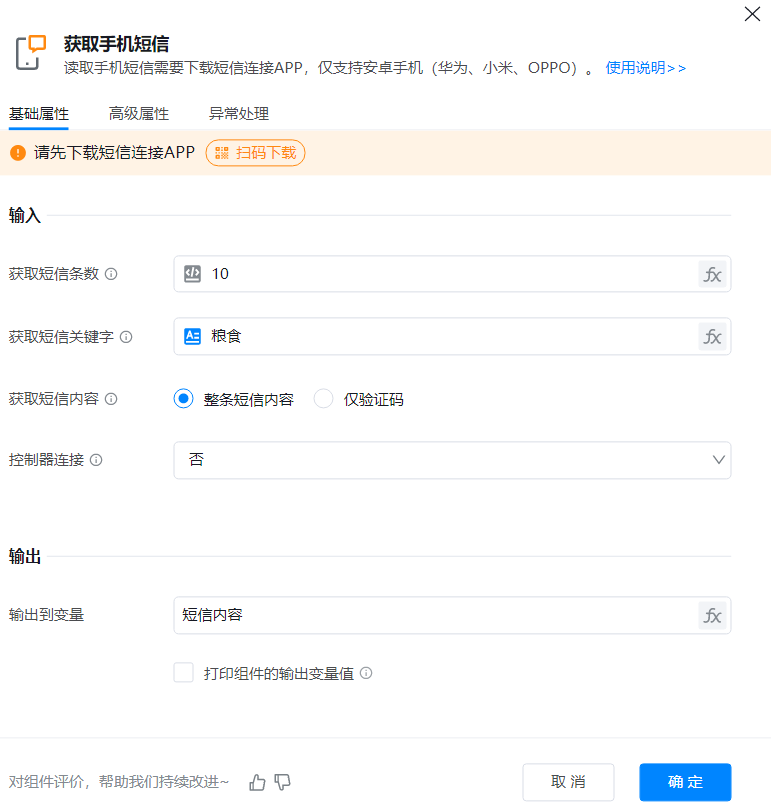Click info icon next to 打印组件的输出变量值

[366, 674]
